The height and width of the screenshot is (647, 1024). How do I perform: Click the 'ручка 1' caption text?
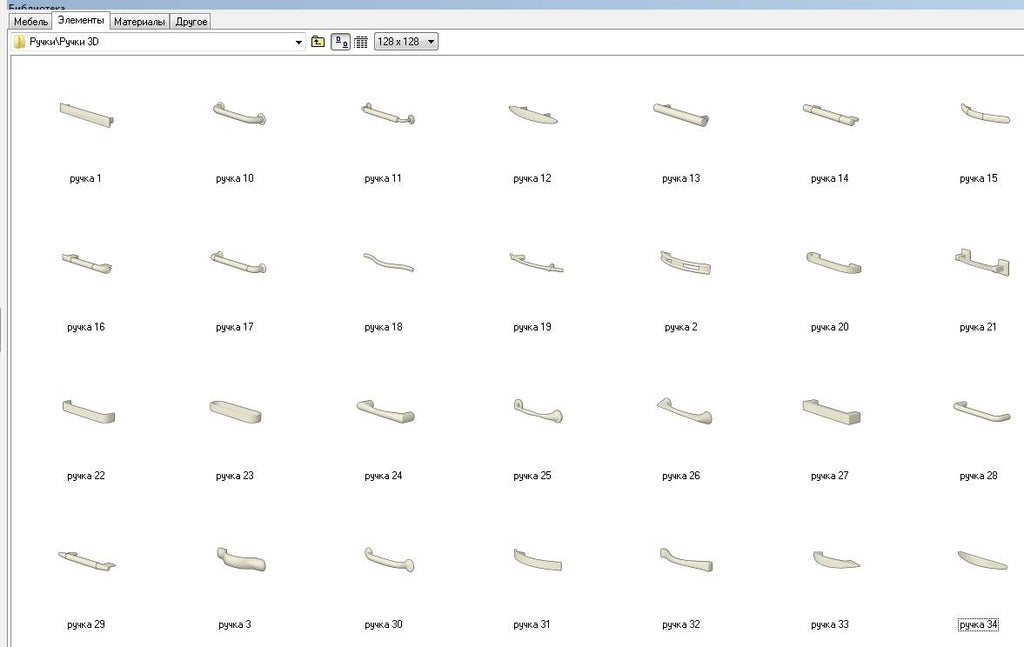86,178
